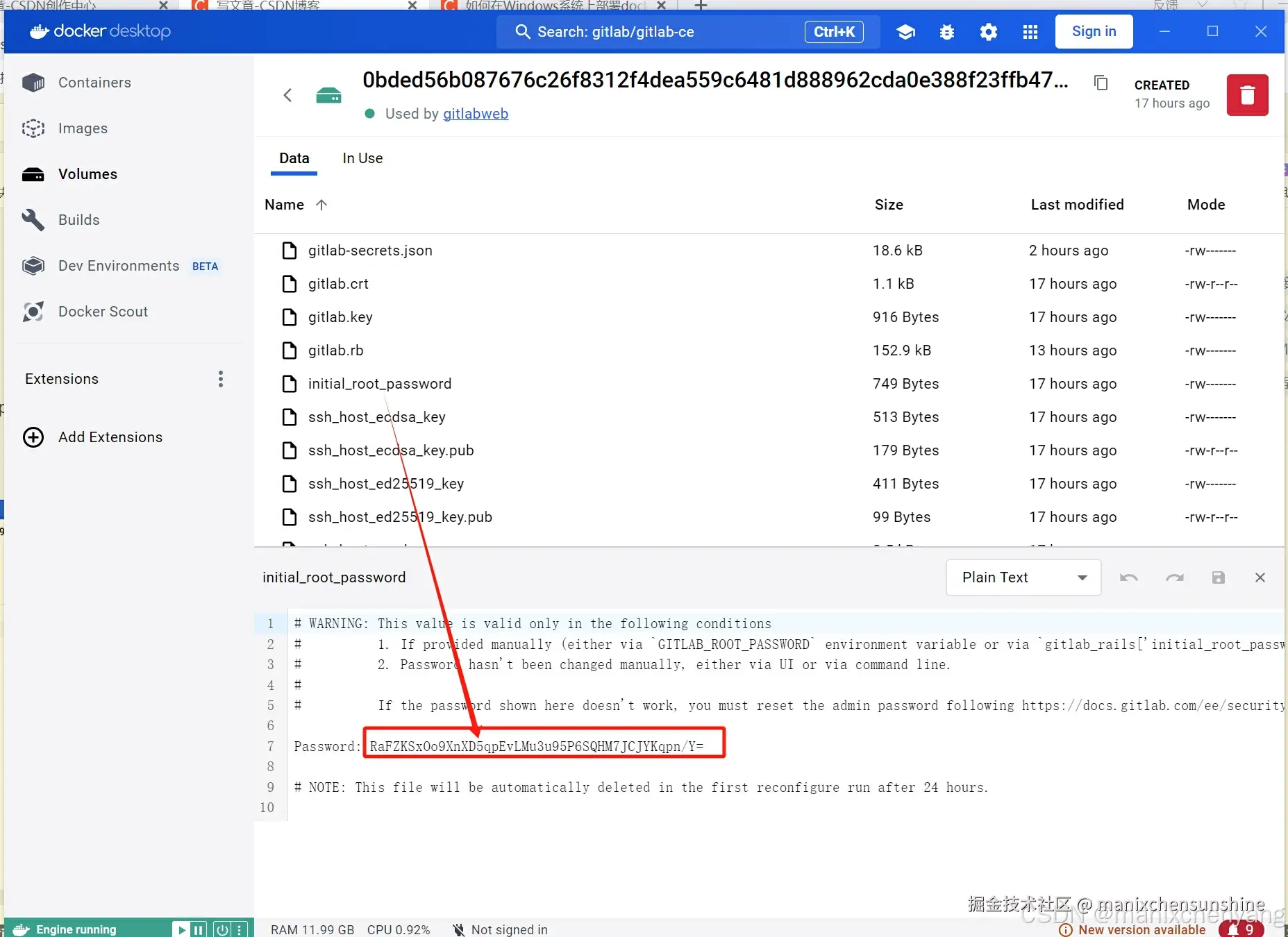Pause the Docker engine
The image size is (1288, 937).
[x=199, y=929]
